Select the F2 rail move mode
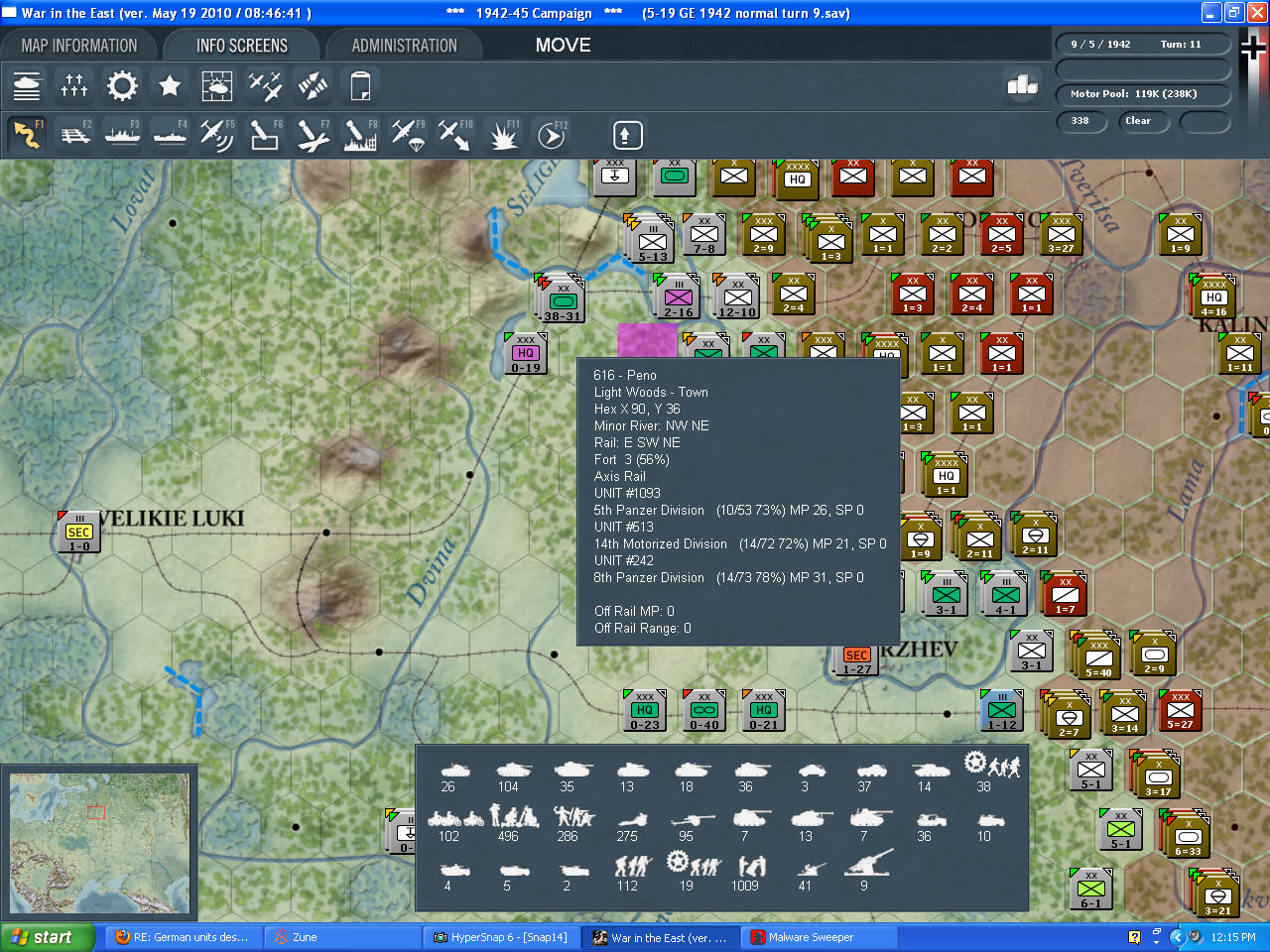This screenshot has height=952, width=1270. point(74,135)
